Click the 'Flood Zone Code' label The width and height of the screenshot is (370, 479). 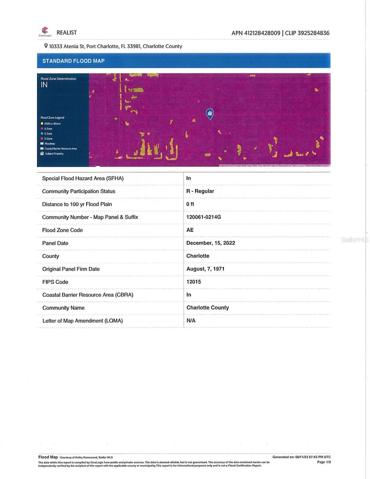tap(62, 230)
